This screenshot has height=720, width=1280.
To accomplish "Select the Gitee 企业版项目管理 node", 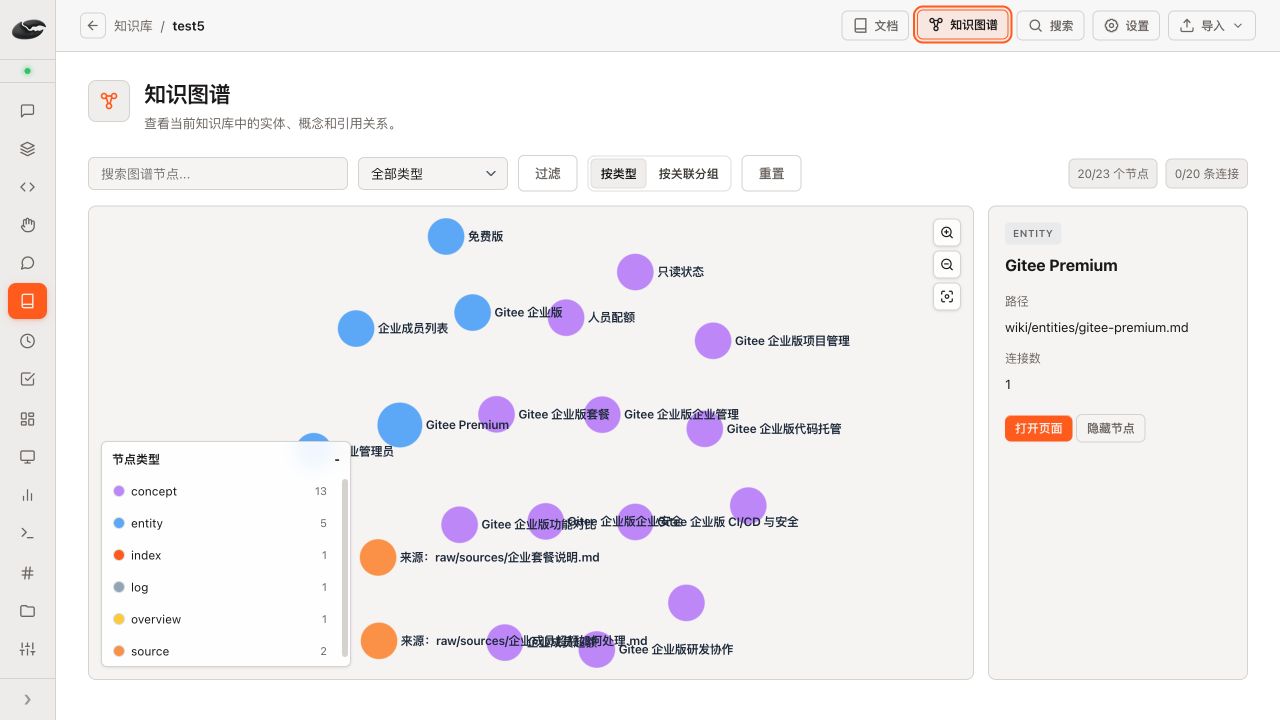I will click(x=713, y=341).
